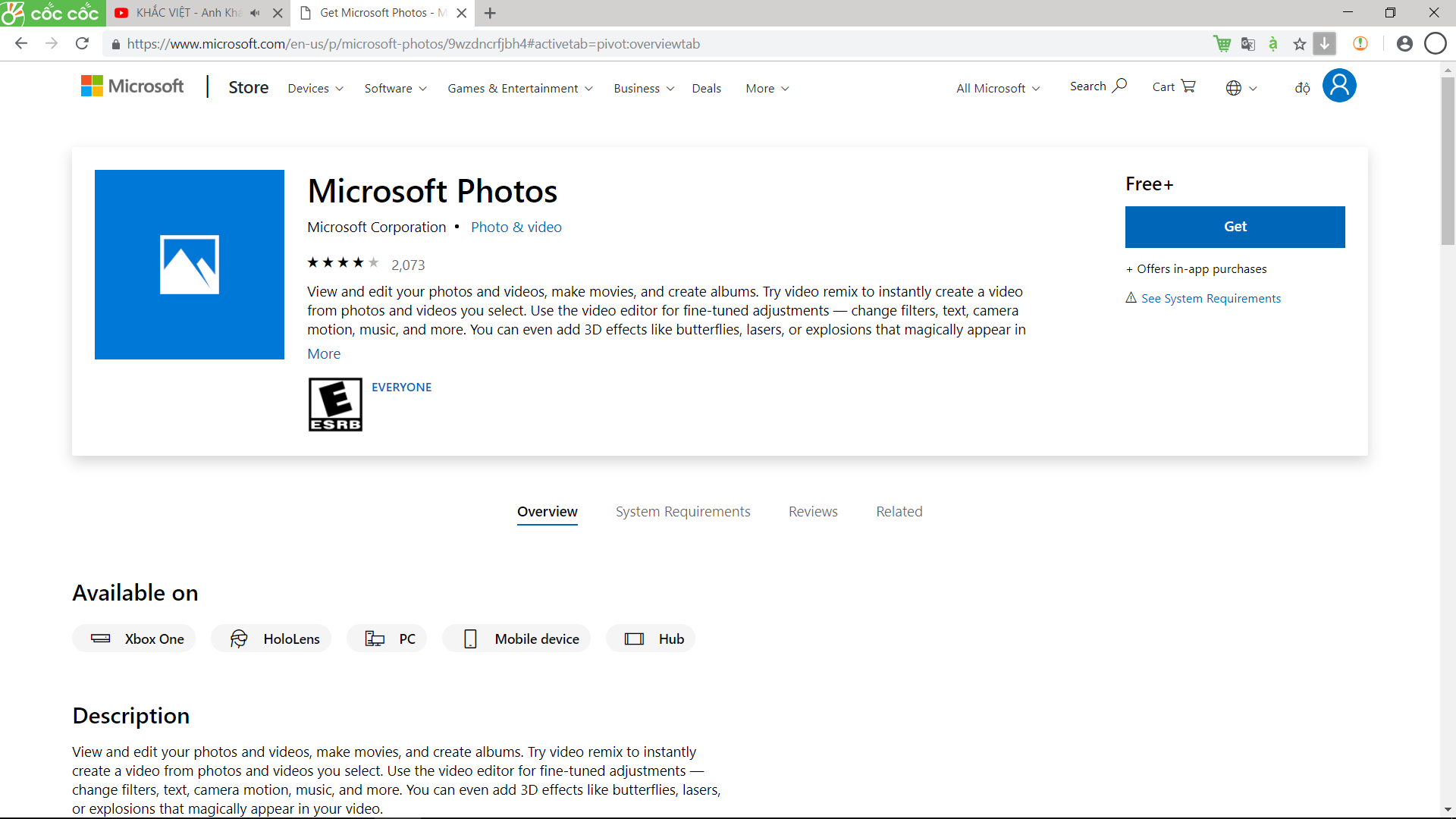Click the Free+ price label

(x=1149, y=184)
